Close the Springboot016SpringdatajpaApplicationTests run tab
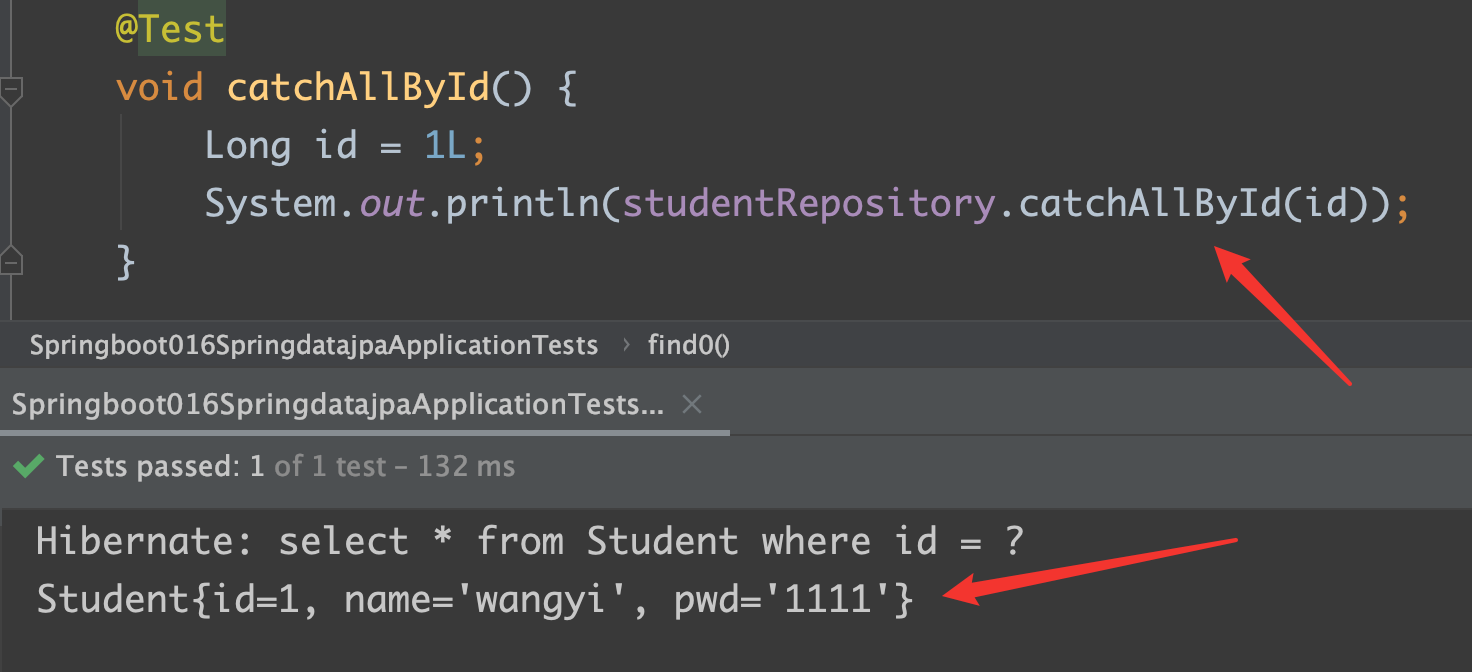The height and width of the screenshot is (672, 1472). point(691,405)
